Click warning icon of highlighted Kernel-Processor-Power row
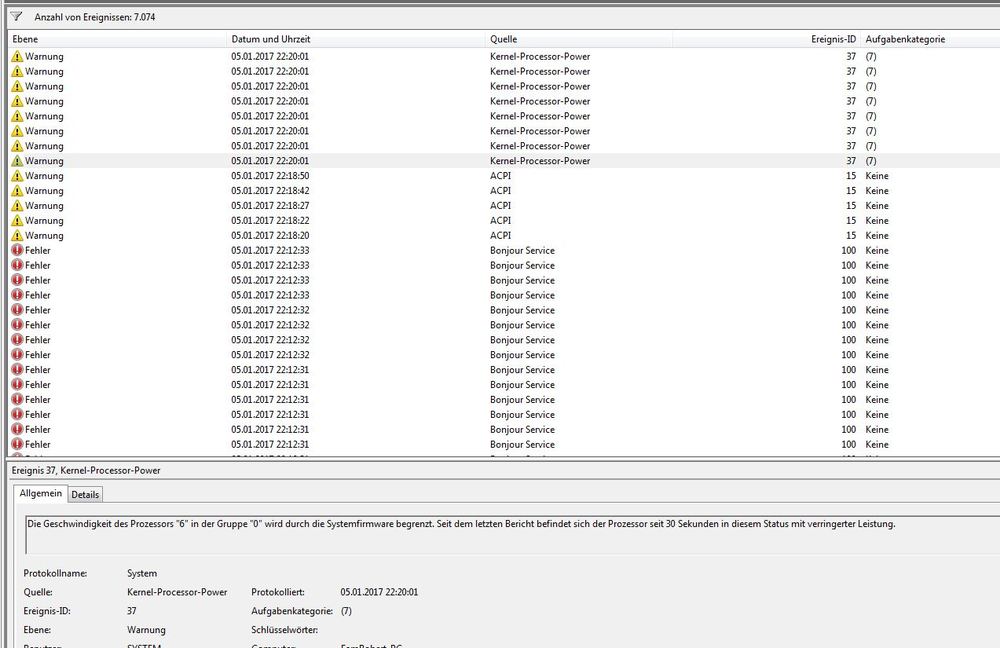This screenshot has height=648, width=1000. 16,161
